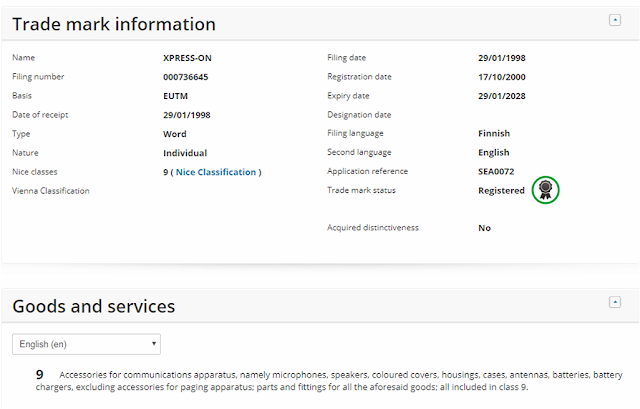Click the Vienna Classification label

click(50, 191)
